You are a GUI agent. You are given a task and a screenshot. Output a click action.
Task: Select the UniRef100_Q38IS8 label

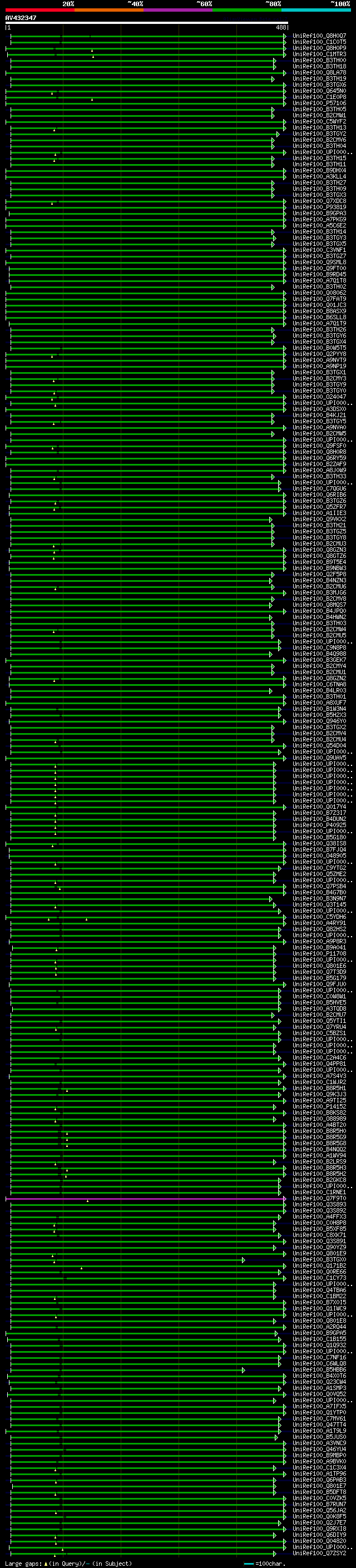(x=319, y=844)
